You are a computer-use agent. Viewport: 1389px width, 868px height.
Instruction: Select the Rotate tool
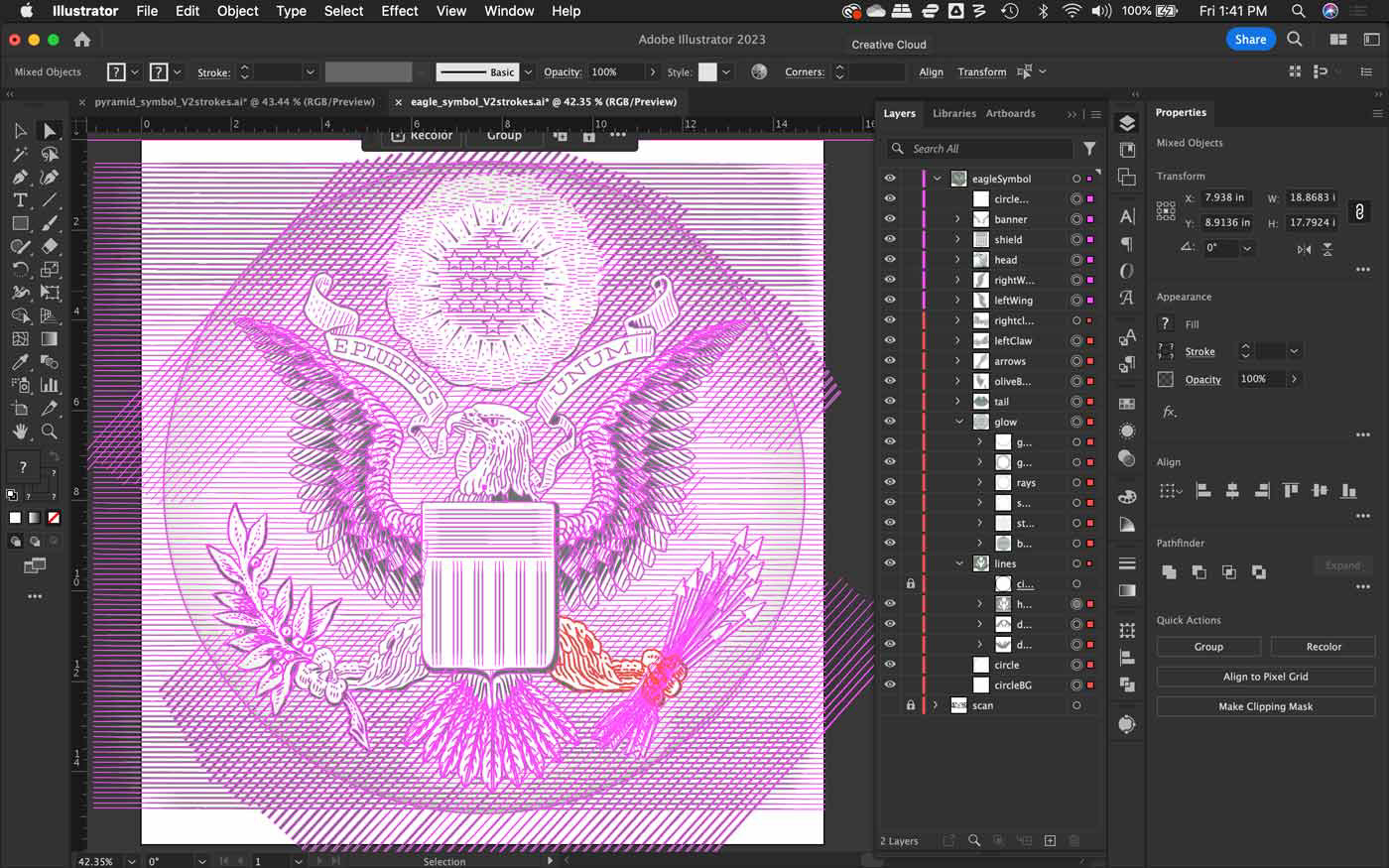[x=20, y=269]
